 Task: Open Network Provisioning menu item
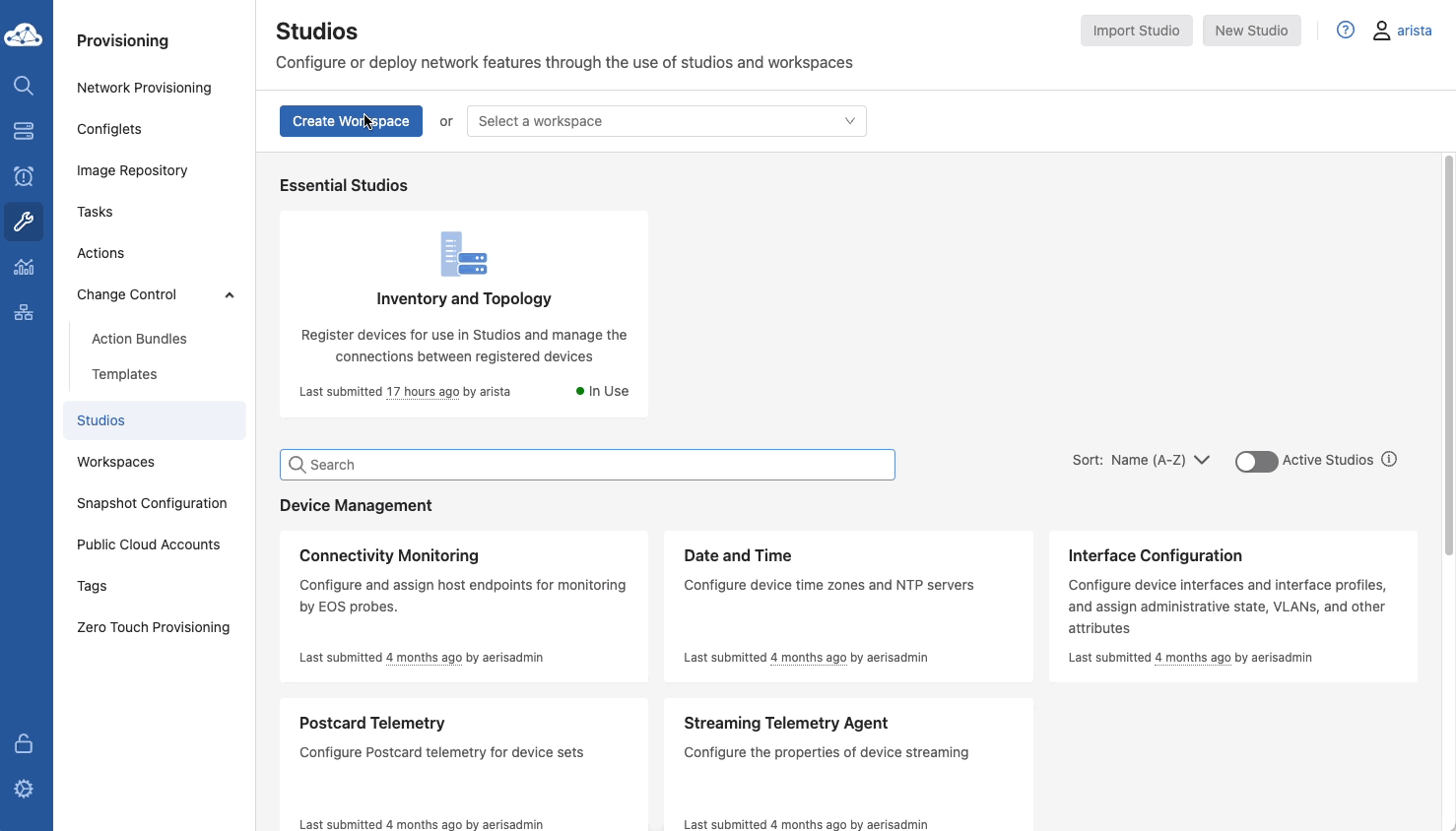[144, 88]
